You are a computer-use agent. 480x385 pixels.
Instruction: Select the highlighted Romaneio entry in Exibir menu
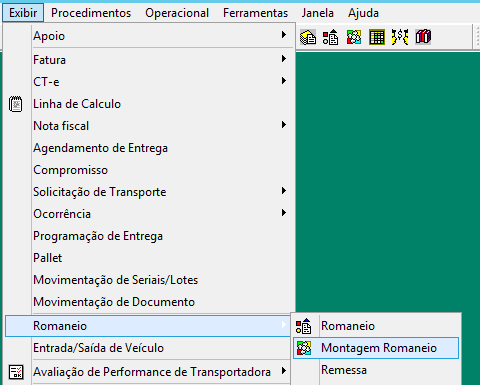coord(148,326)
